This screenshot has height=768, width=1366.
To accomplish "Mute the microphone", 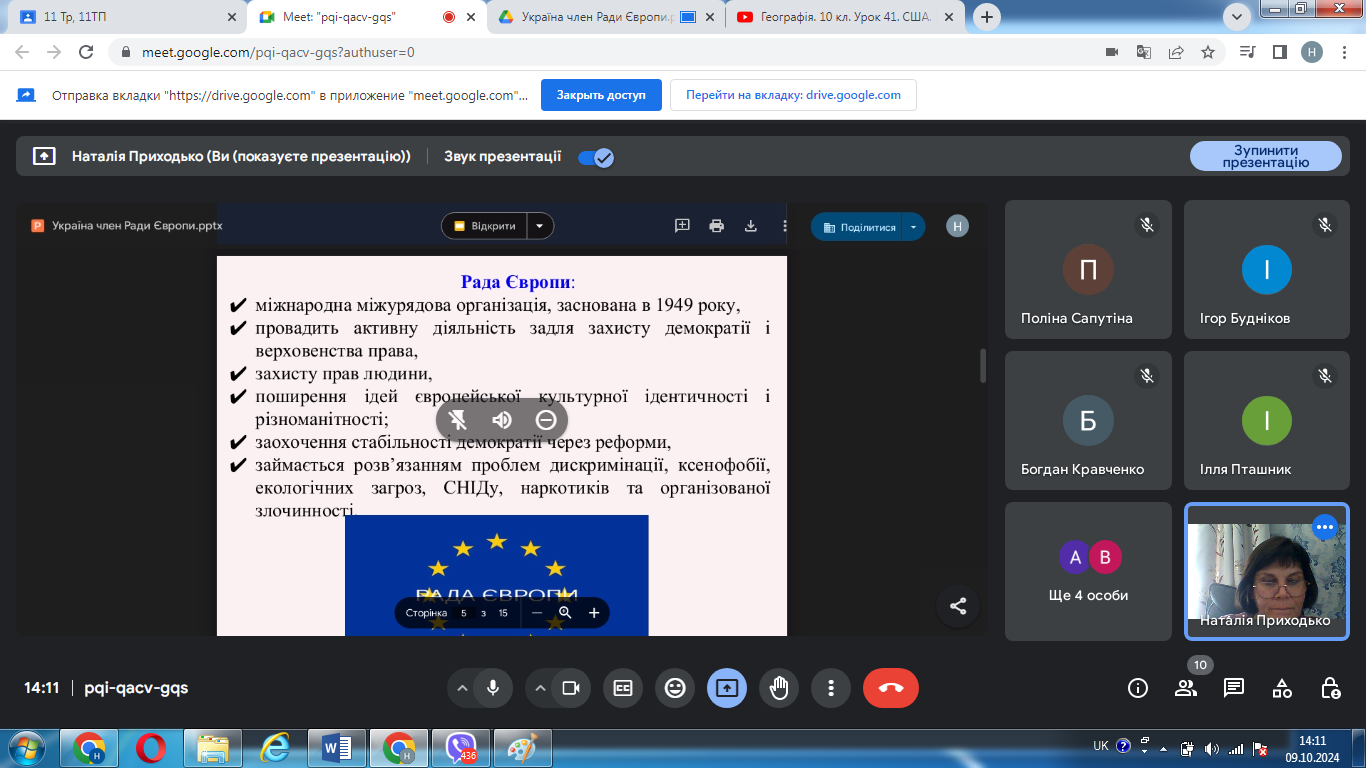I will [x=492, y=688].
